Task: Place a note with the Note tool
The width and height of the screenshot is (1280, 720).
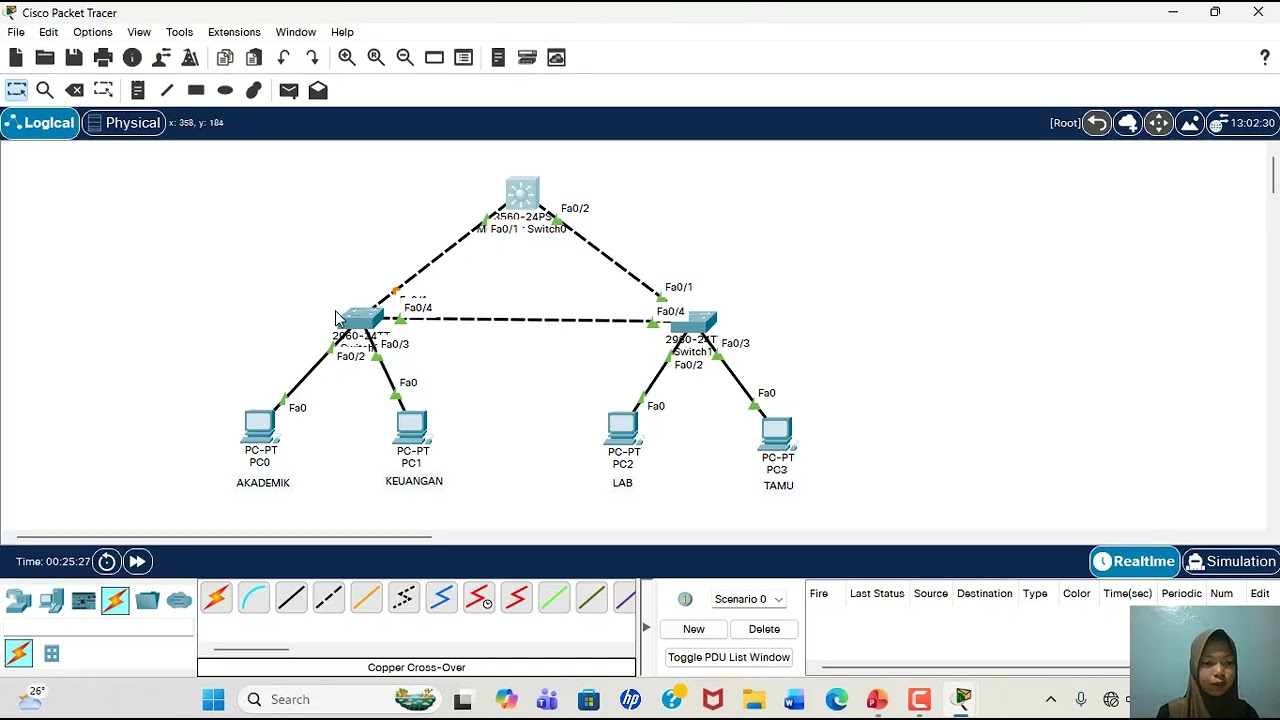Action: tap(138, 90)
